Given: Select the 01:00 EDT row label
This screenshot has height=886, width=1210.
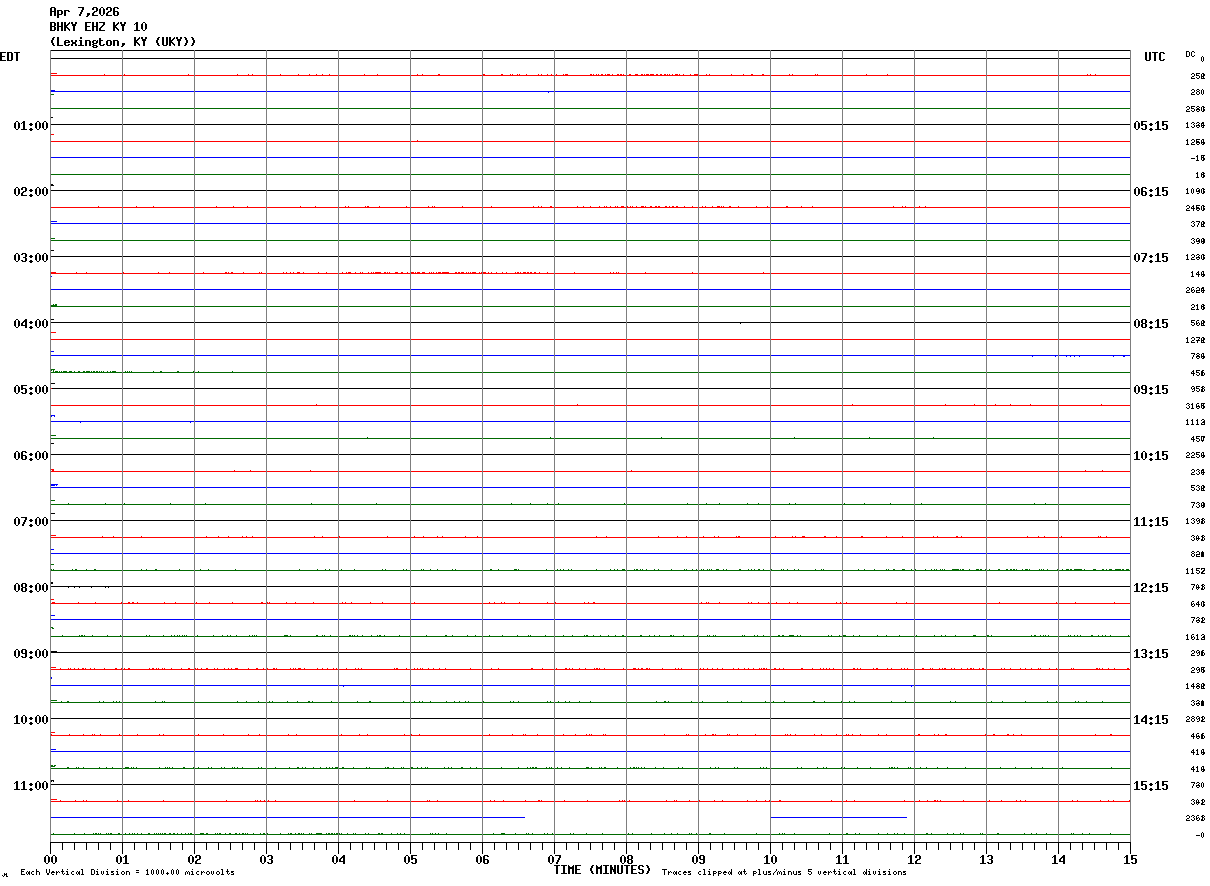Looking at the screenshot, I should tap(31, 126).
